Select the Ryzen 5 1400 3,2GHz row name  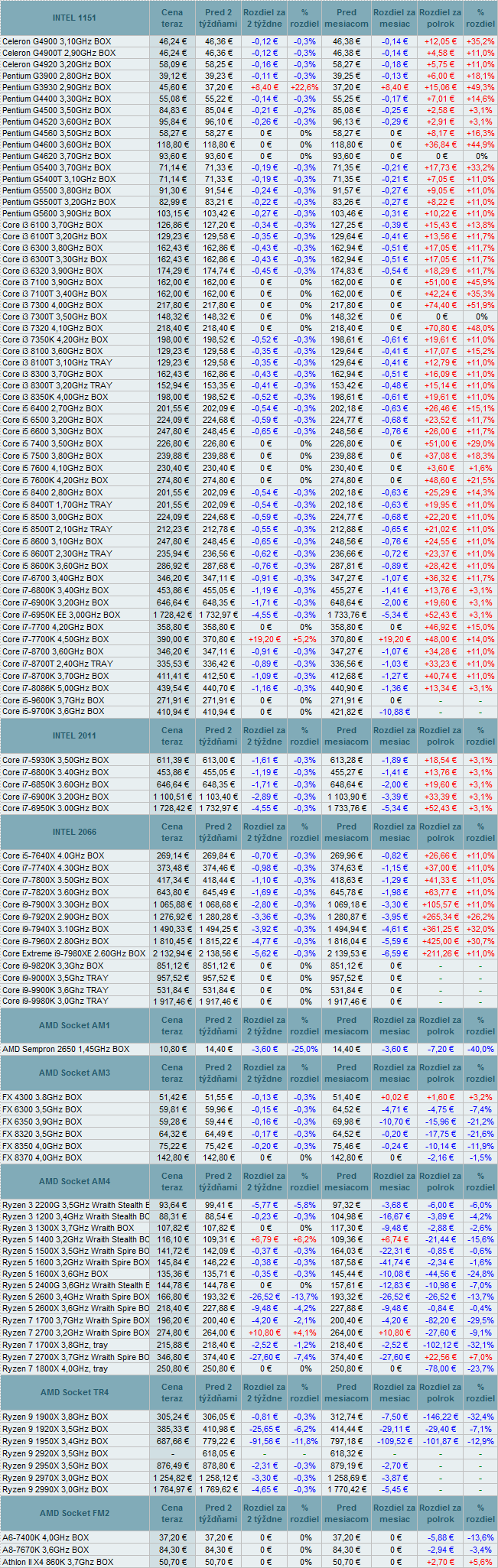(76, 1239)
